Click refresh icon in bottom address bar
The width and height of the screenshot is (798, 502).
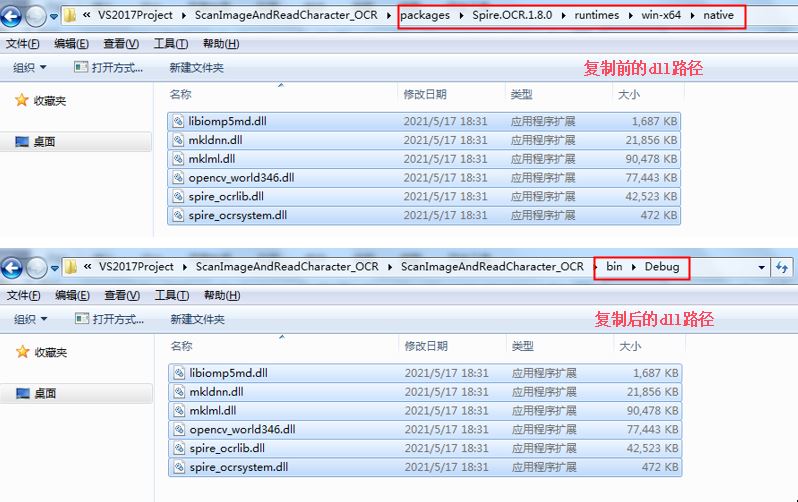click(x=782, y=267)
